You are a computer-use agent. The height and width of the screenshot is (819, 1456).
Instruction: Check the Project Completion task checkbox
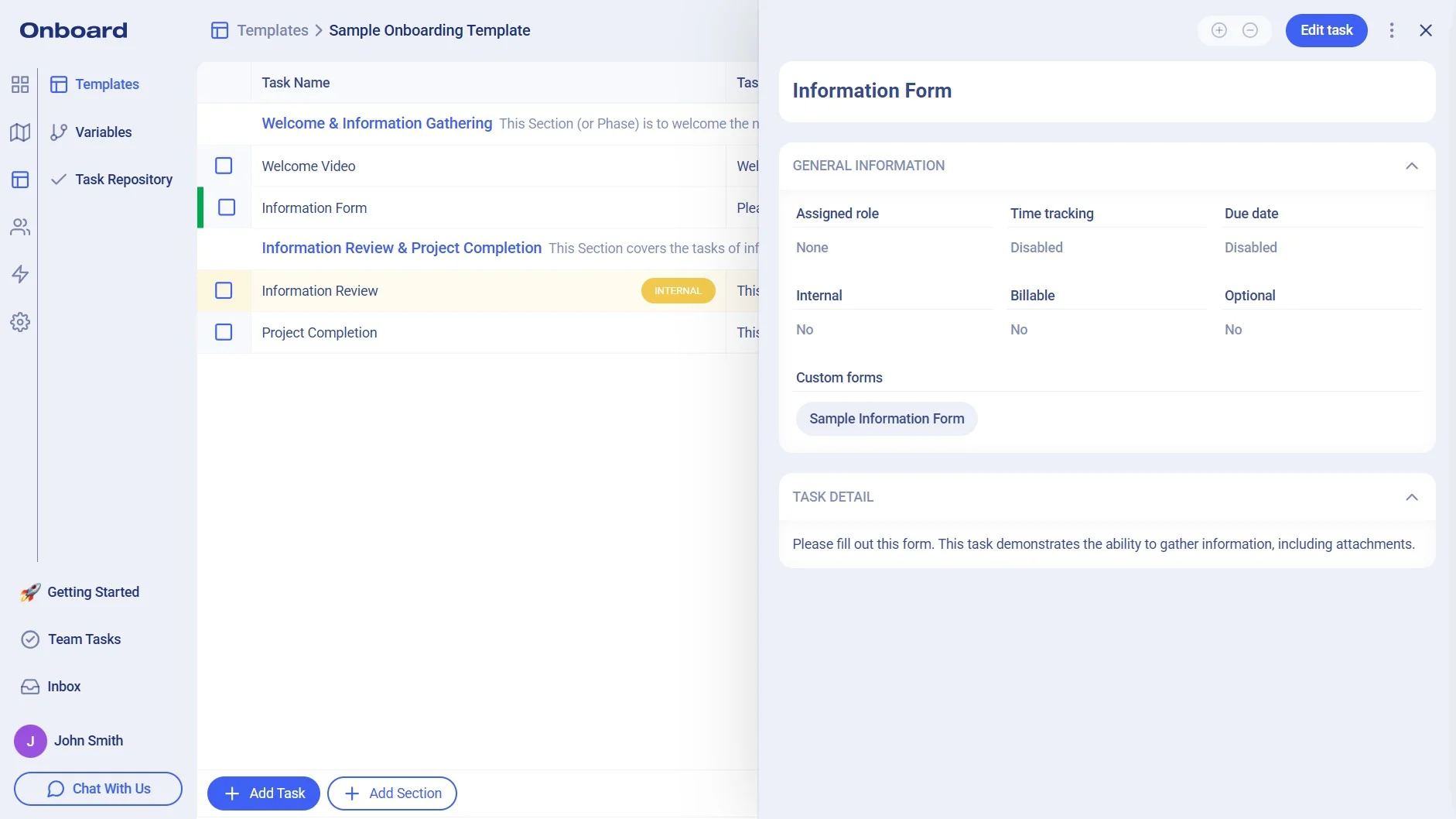point(224,332)
